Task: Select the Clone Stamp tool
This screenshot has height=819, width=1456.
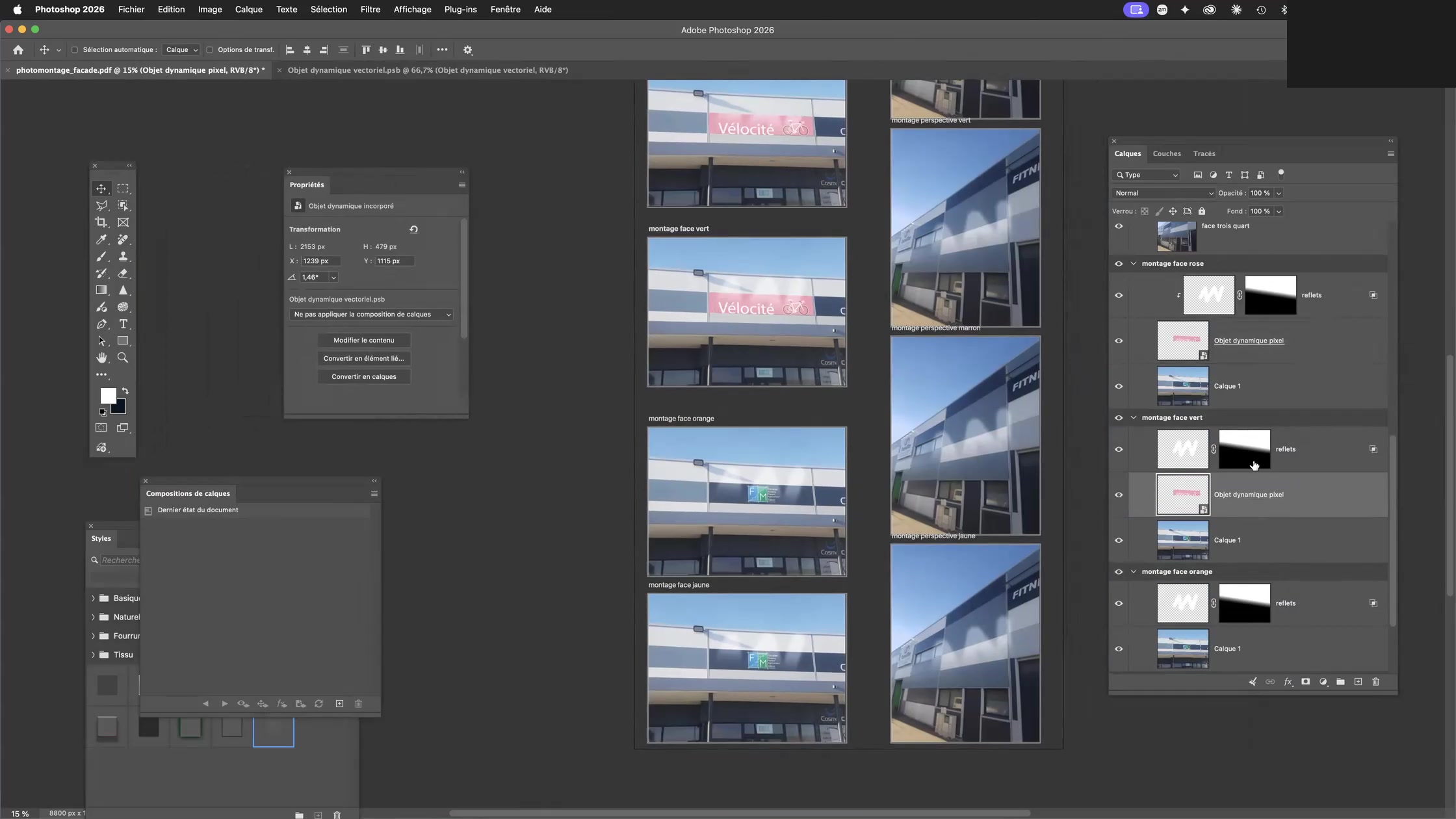Action: pos(123,256)
